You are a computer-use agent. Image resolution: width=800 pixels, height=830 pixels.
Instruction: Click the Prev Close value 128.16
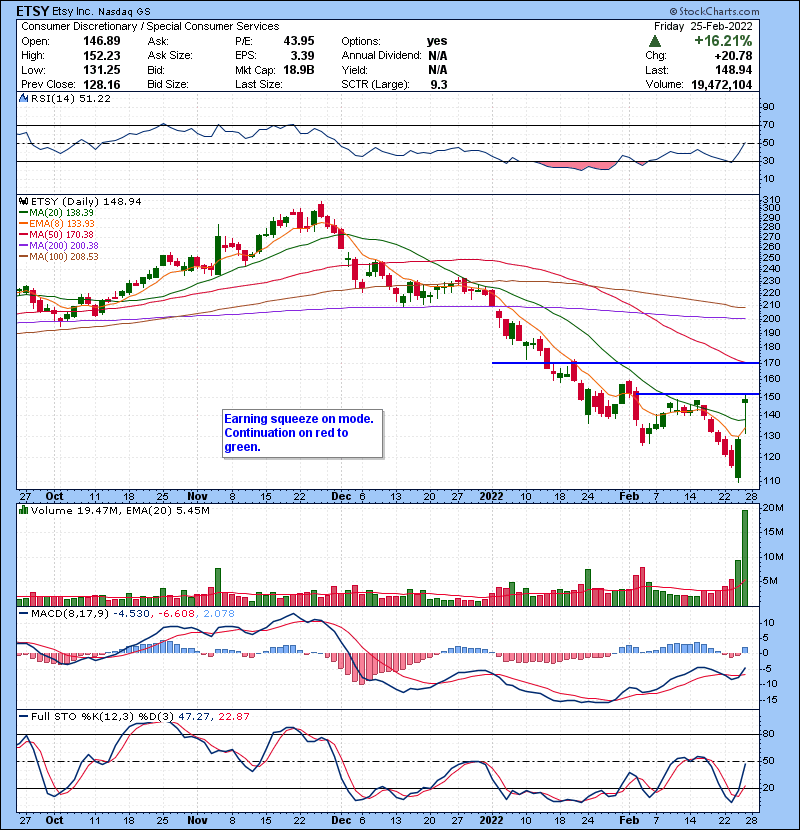coord(102,84)
